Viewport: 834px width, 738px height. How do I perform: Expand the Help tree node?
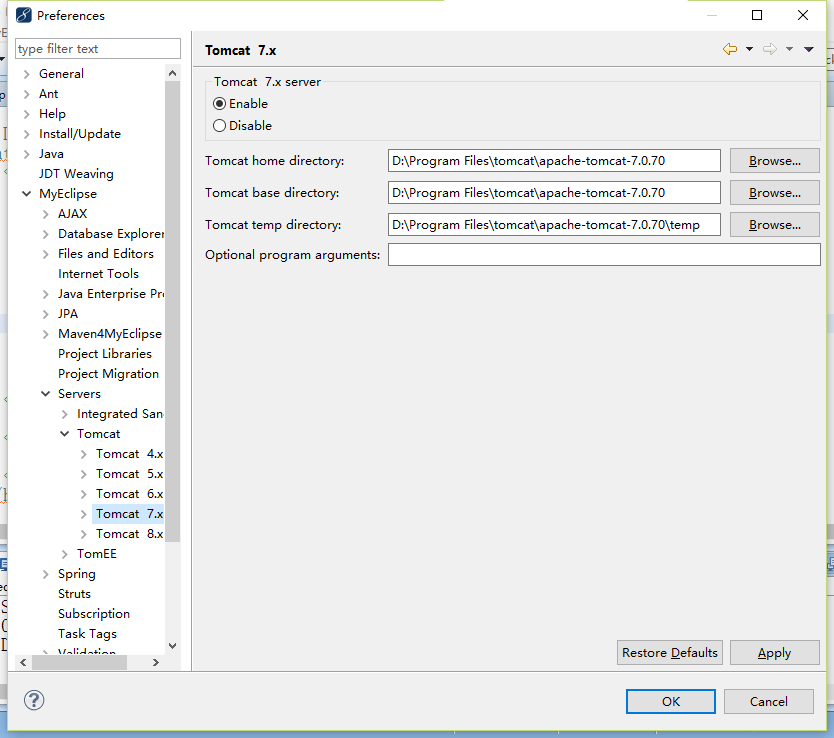(x=27, y=114)
